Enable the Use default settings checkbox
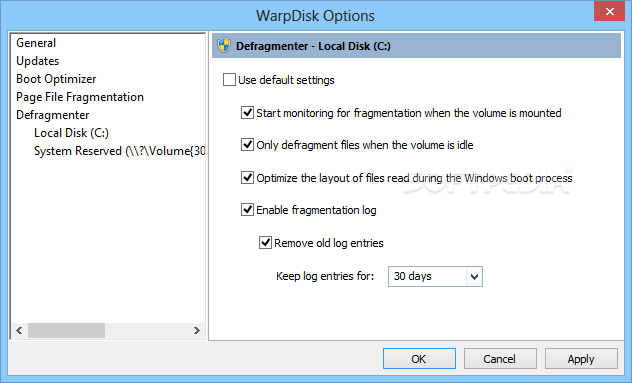This screenshot has height=383, width=632. tap(229, 80)
